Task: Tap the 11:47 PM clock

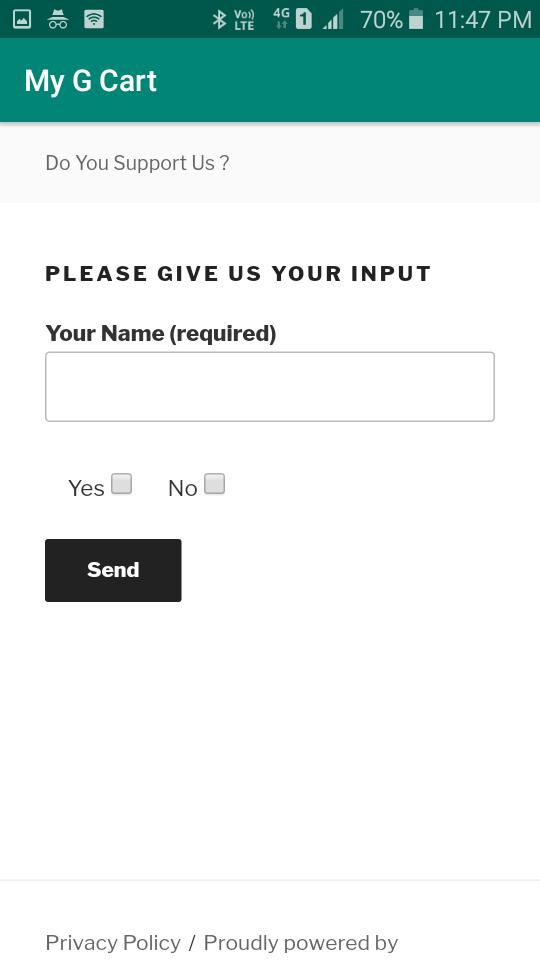Action: [483, 20]
